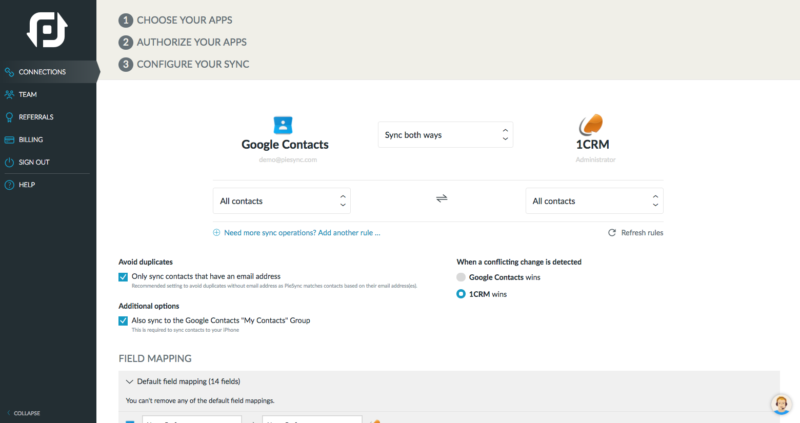Select 1CRM wins radio option
This screenshot has width=800, height=423.
(x=461, y=294)
